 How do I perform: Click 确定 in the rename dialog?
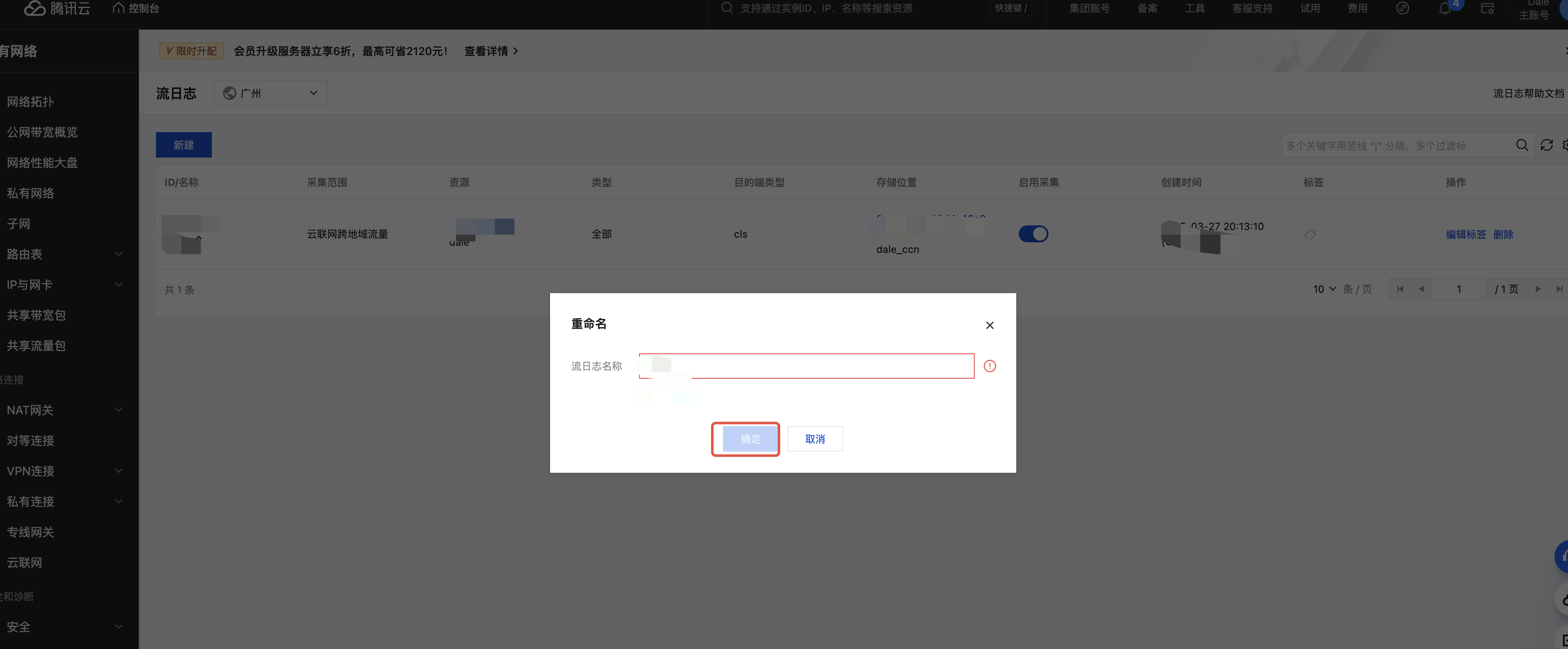[x=750, y=439]
